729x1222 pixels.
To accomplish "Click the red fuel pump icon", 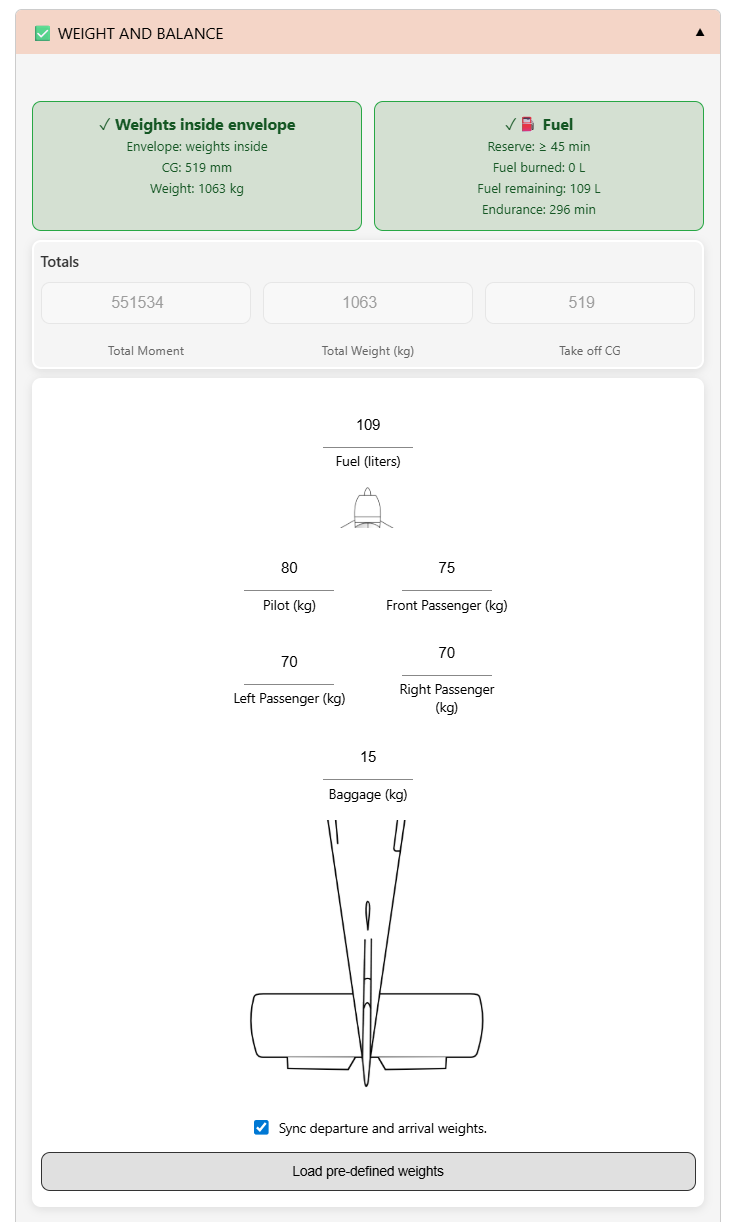I will click(x=528, y=125).
